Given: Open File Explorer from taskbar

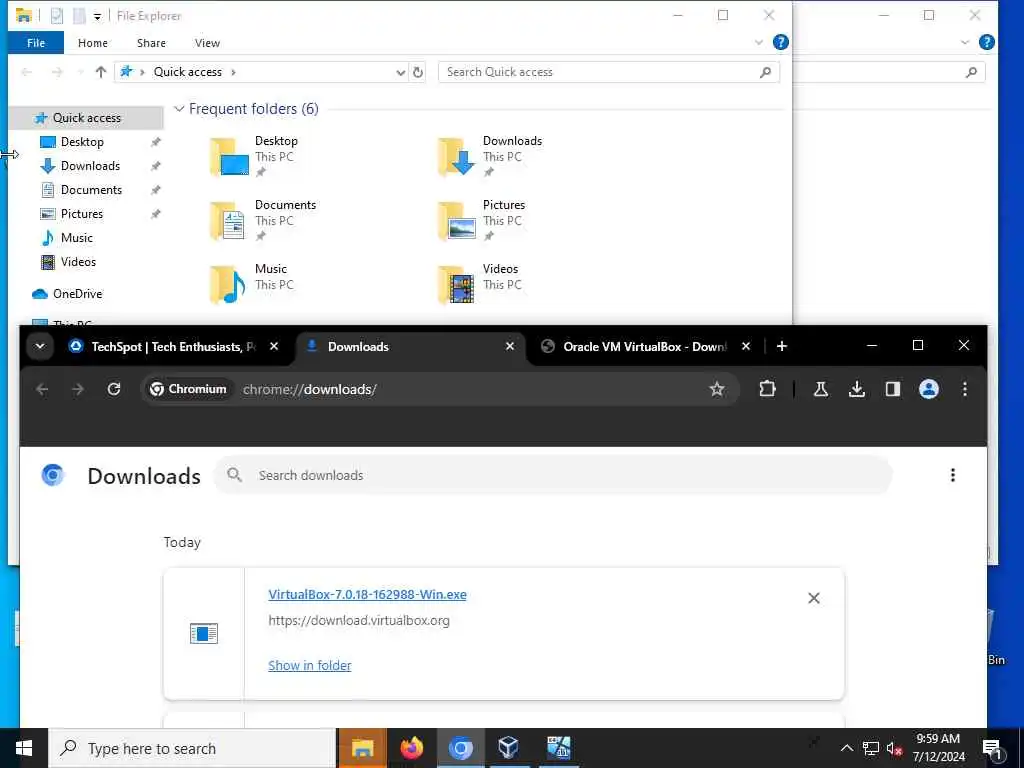Looking at the screenshot, I should click(x=362, y=748).
